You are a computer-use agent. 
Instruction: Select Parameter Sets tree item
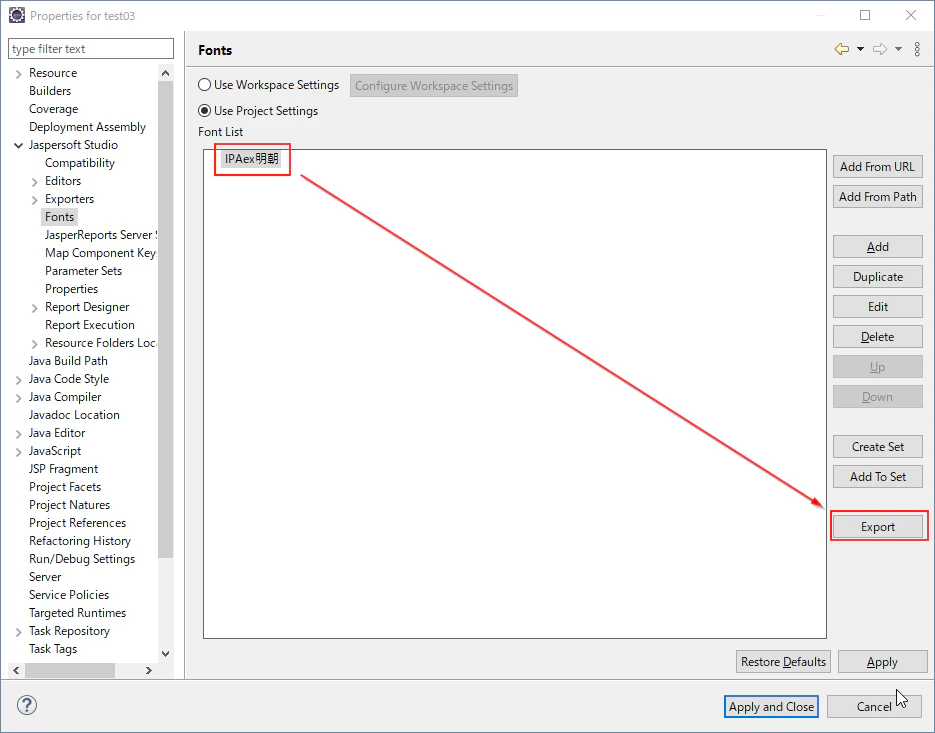coord(83,271)
